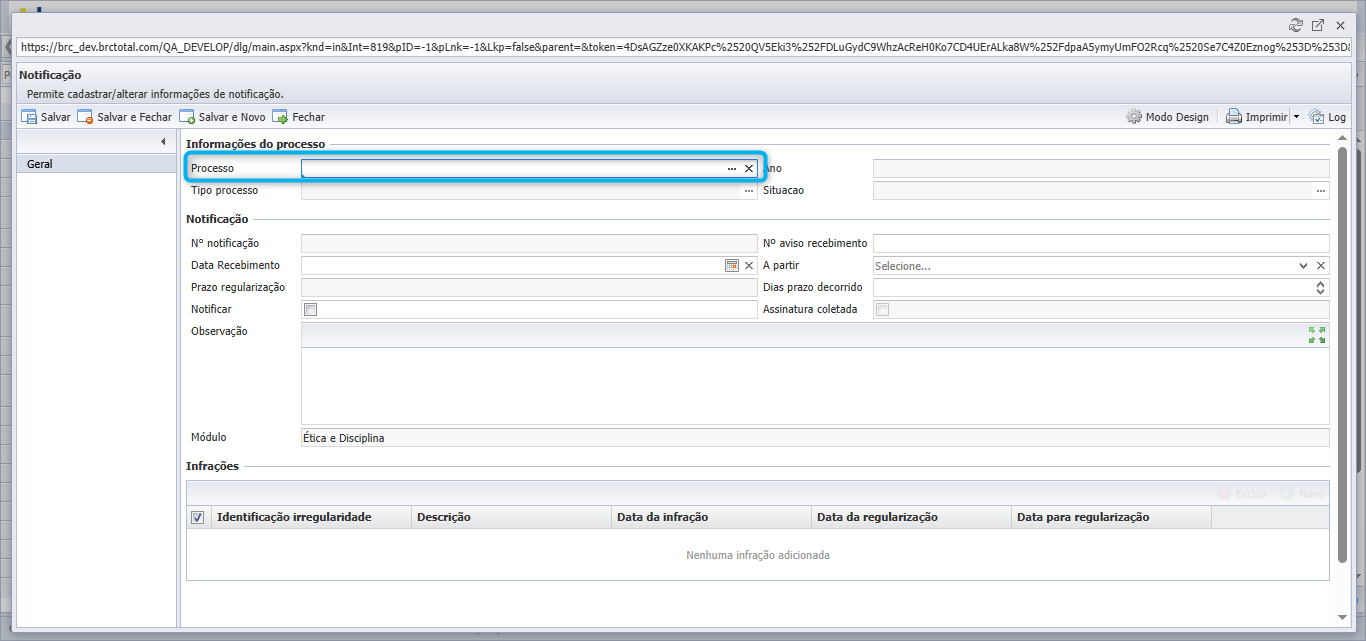Image resolution: width=1366 pixels, height=641 pixels.
Task: Click the Salvar toolbar icon
Action: click(x=29, y=117)
